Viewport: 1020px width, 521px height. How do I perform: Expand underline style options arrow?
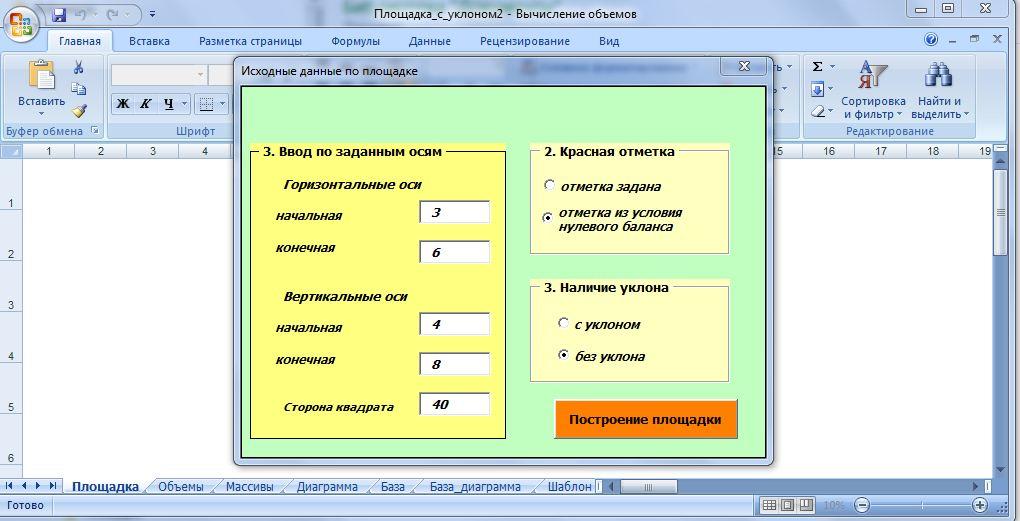185,104
